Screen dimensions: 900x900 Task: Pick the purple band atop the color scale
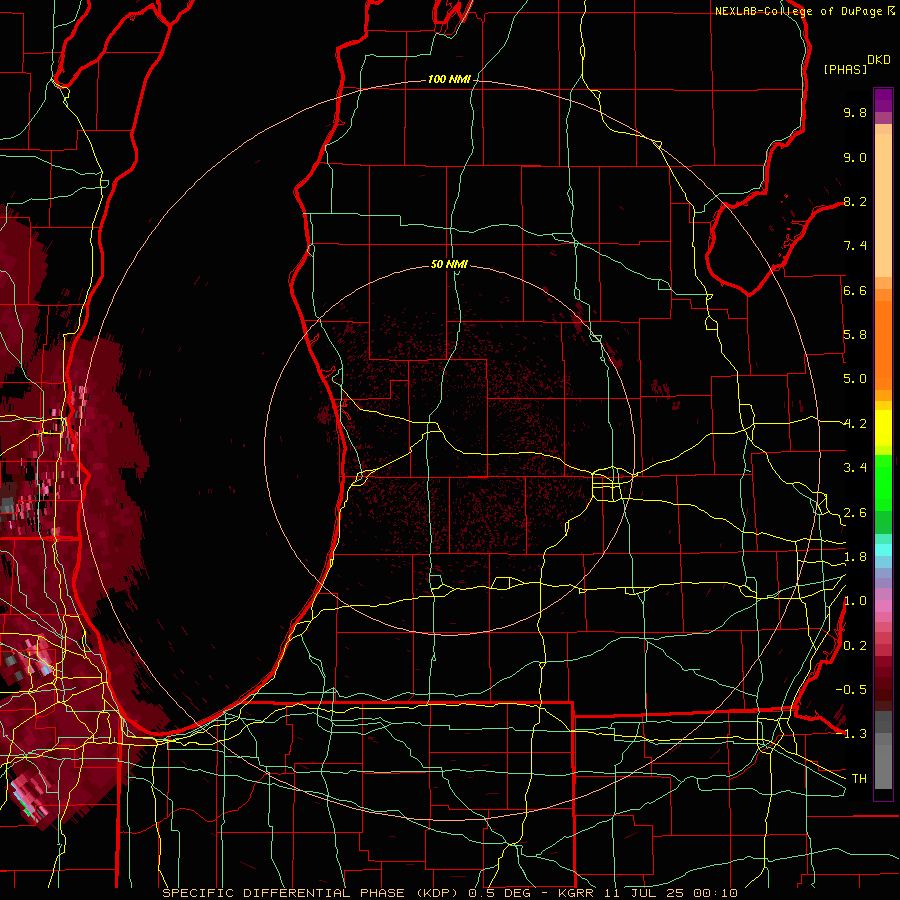pos(883,100)
